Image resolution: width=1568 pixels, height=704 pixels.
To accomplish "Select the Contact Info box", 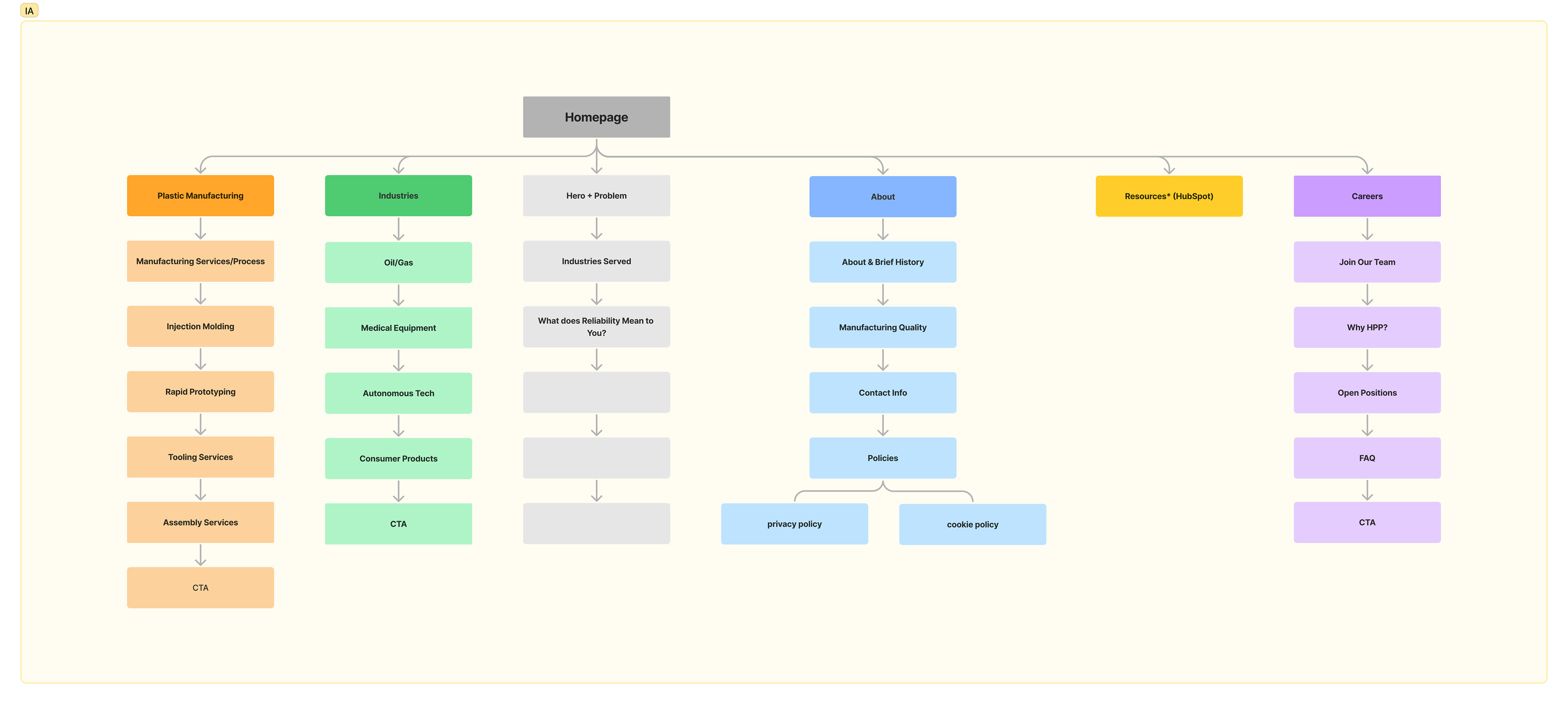I will pos(882,392).
